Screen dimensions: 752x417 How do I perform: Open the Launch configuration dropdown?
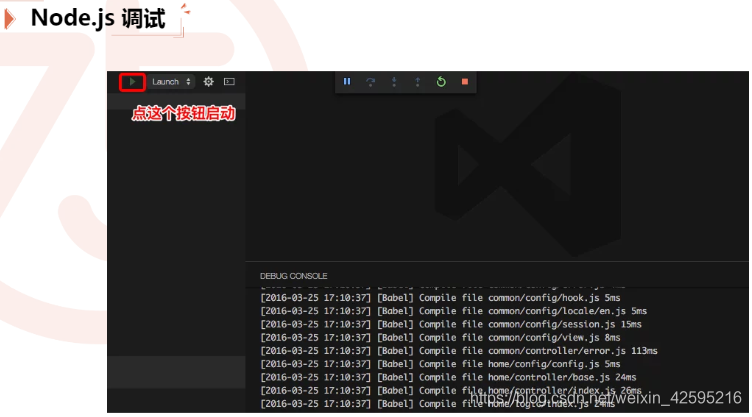171,82
